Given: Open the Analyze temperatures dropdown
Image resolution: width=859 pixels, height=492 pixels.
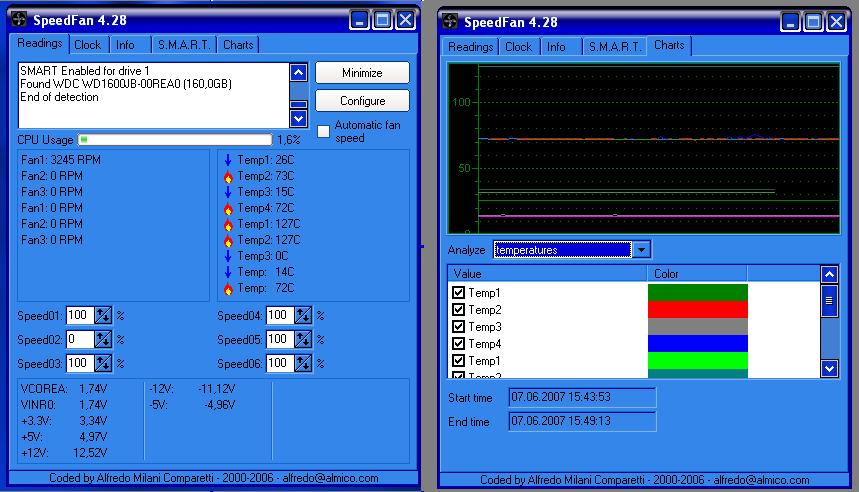Looking at the screenshot, I should [641, 250].
